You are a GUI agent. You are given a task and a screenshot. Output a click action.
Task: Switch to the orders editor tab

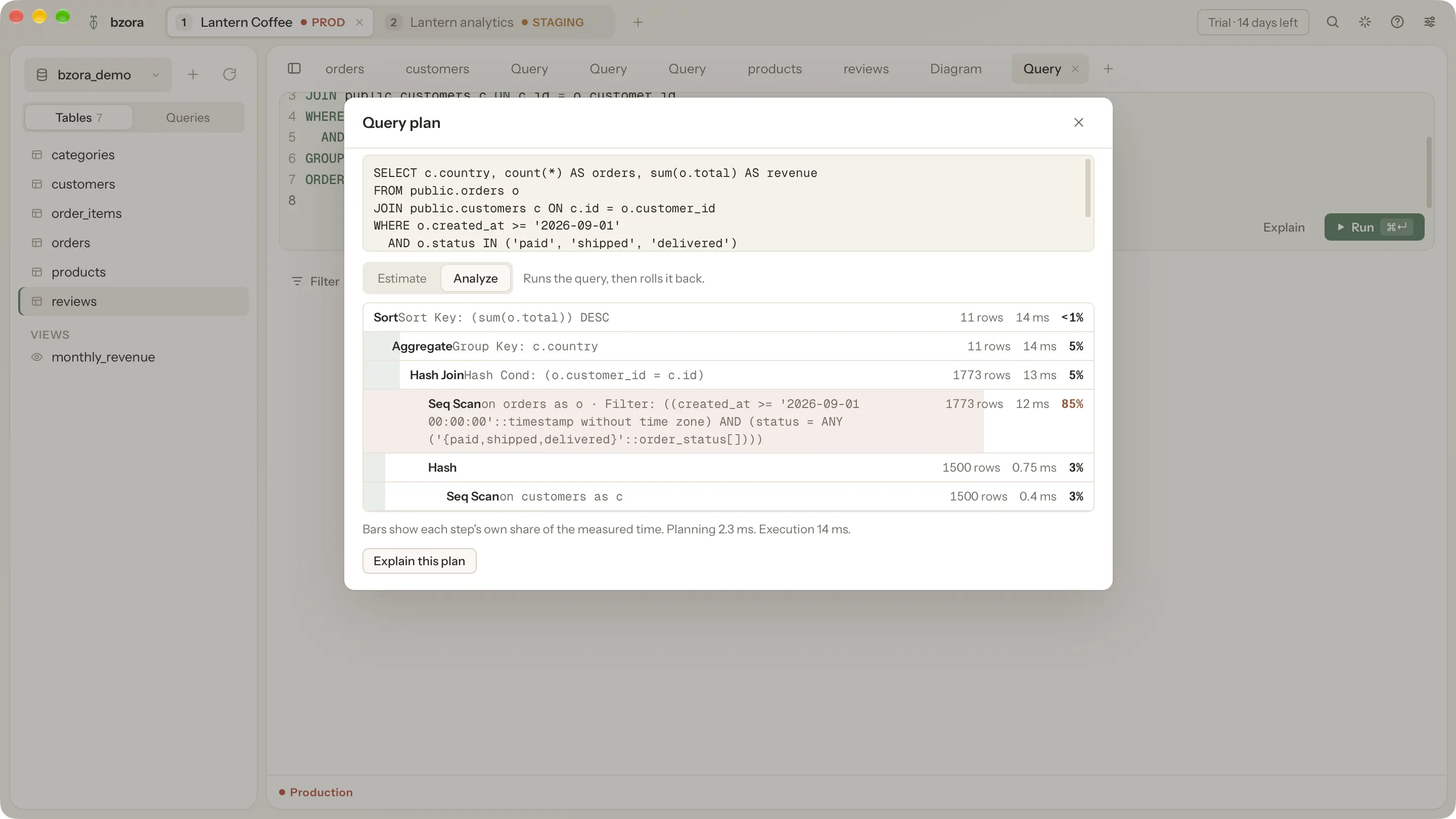pos(345,69)
